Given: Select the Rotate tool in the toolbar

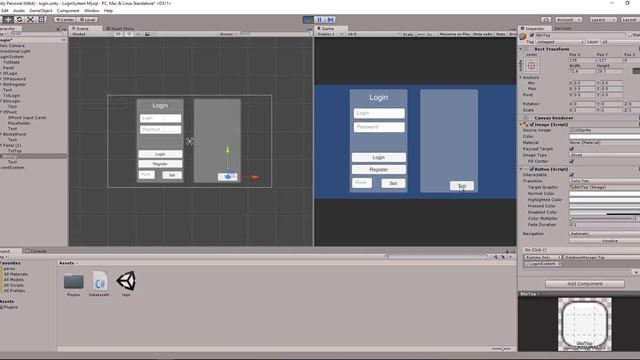Looking at the screenshot, I should tap(19, 20).
